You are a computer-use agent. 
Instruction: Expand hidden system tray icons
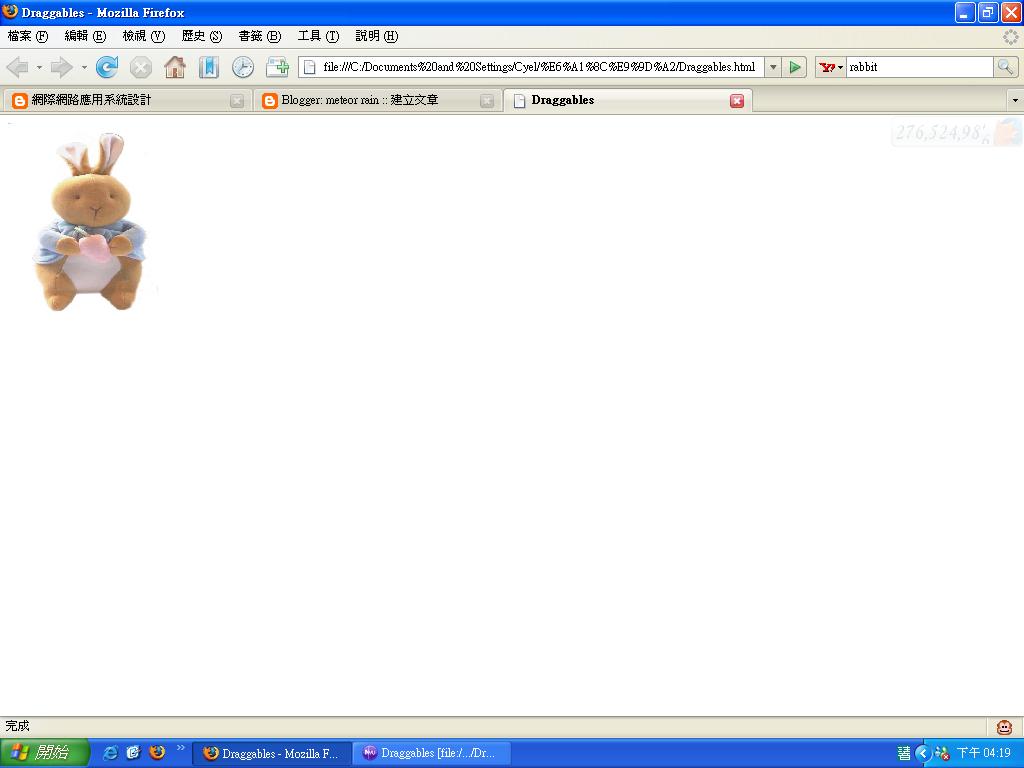click(x=922, y=754)
